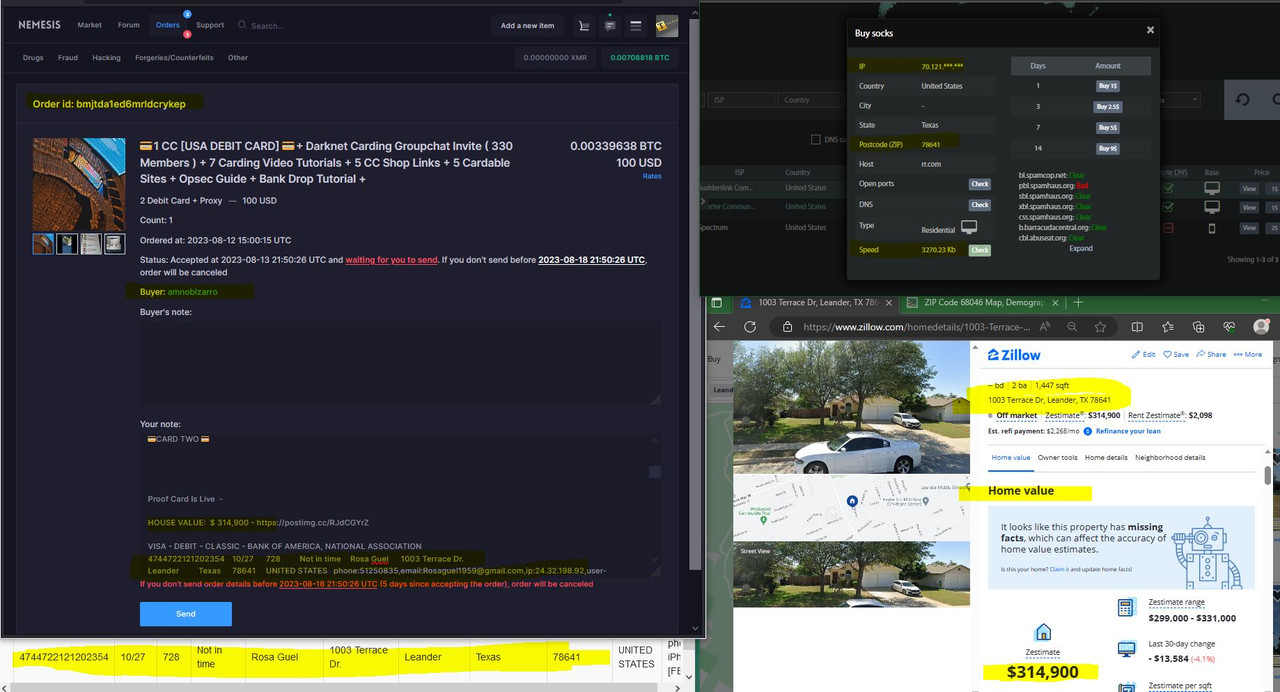Screen dimensions: 1280x692
Task: Open split screen icon in Edge toolbar
Action: click(1137, 327)
